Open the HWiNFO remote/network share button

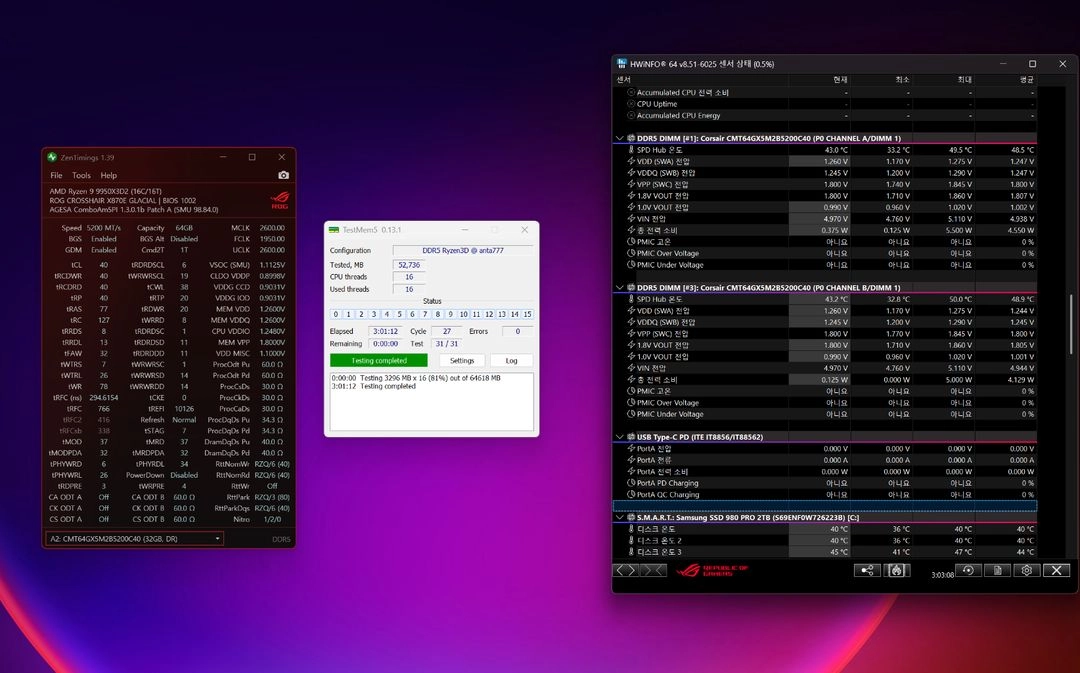click(867, 570)
